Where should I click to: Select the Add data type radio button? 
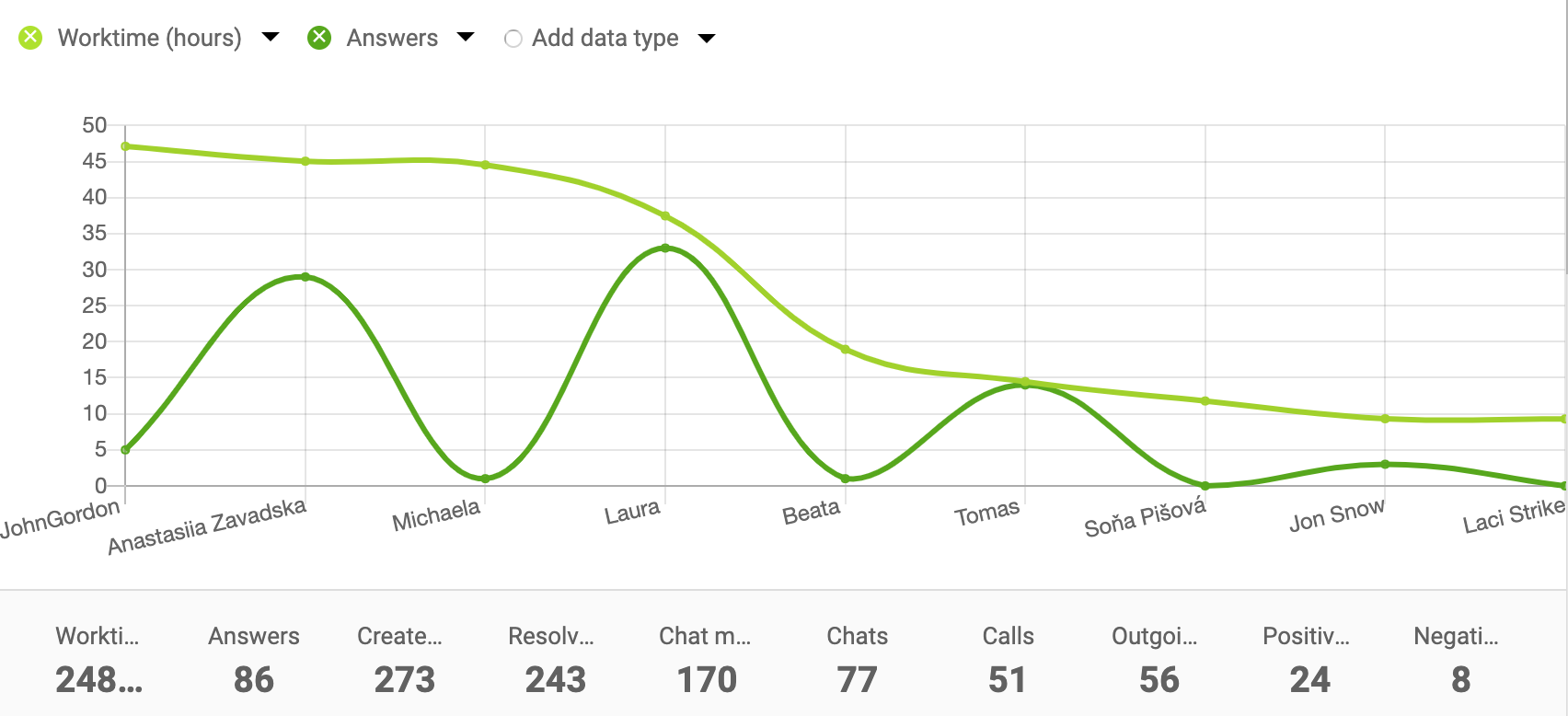[x=513, y=39]
